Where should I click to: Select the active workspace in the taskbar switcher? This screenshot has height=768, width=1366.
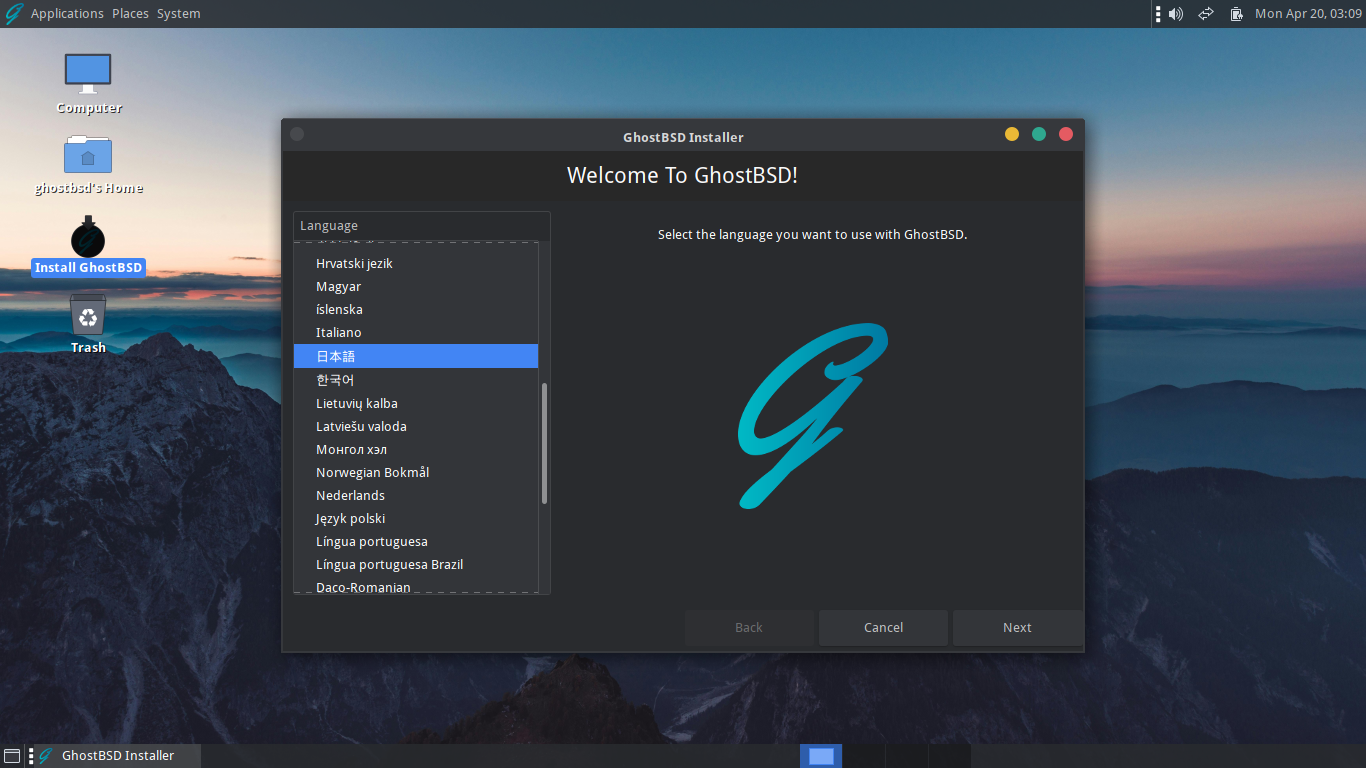point(820,755)
